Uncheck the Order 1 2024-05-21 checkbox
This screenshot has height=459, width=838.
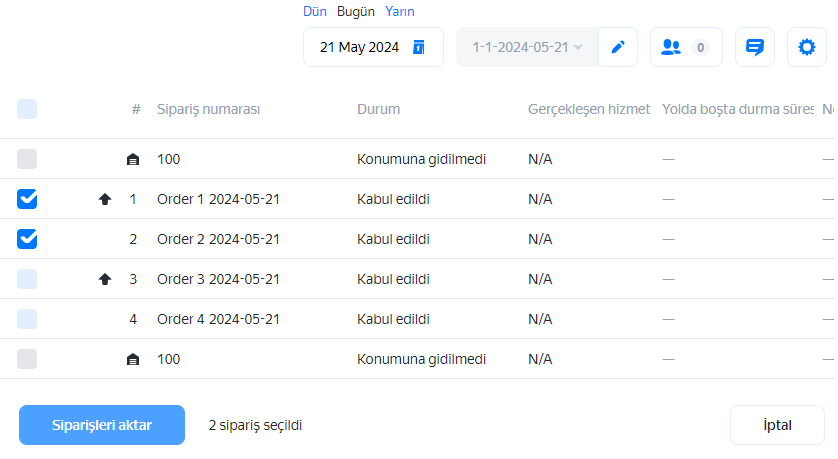(x=28, y=199)
